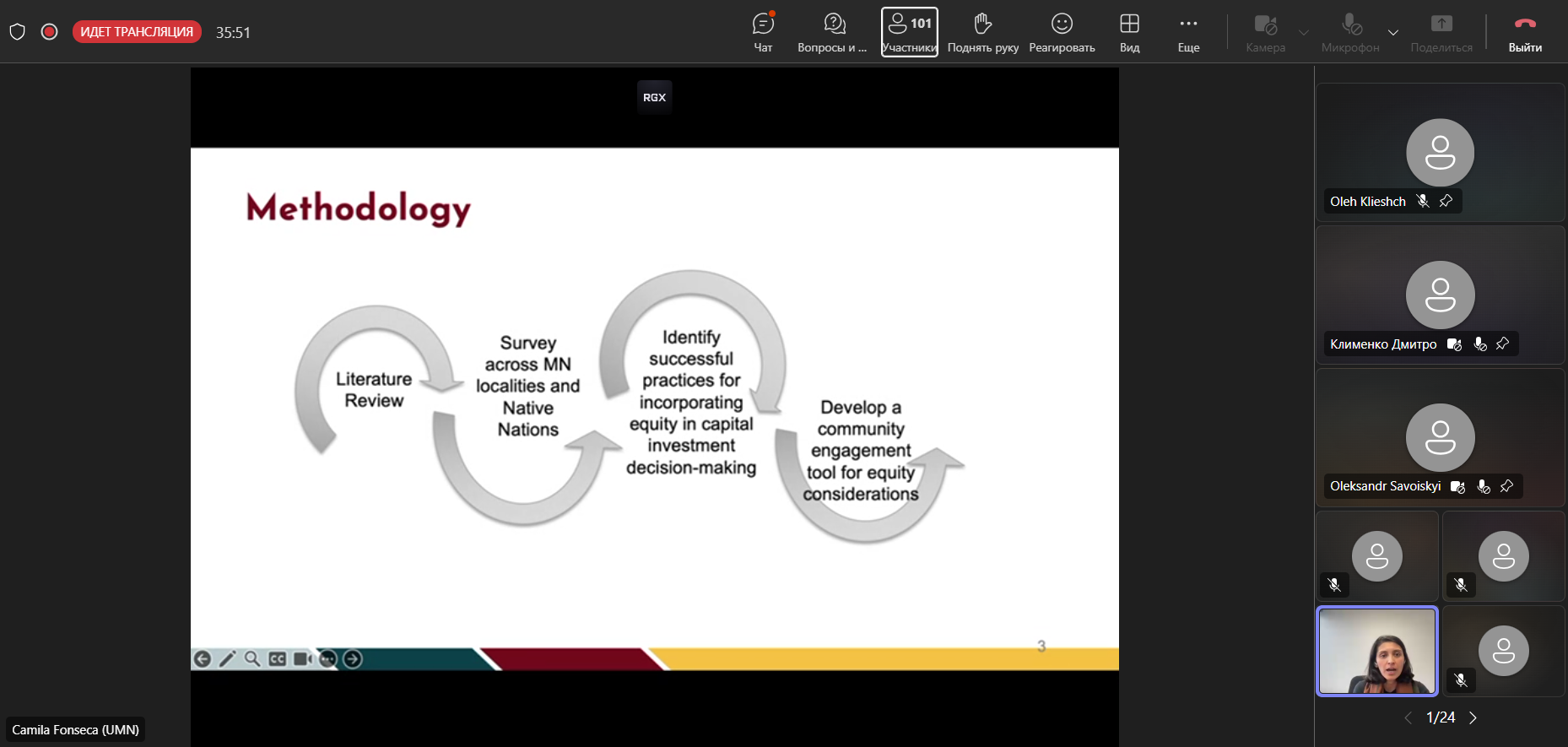Click the pen annotation icon on slide
Screen dimensions: 1568x747
[227, 659]
